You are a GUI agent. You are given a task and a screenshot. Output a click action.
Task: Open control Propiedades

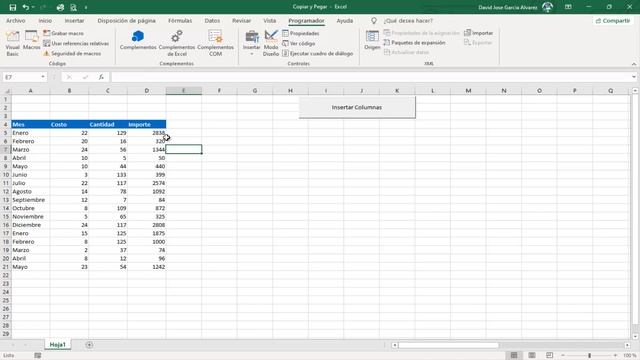pos(300,33)
